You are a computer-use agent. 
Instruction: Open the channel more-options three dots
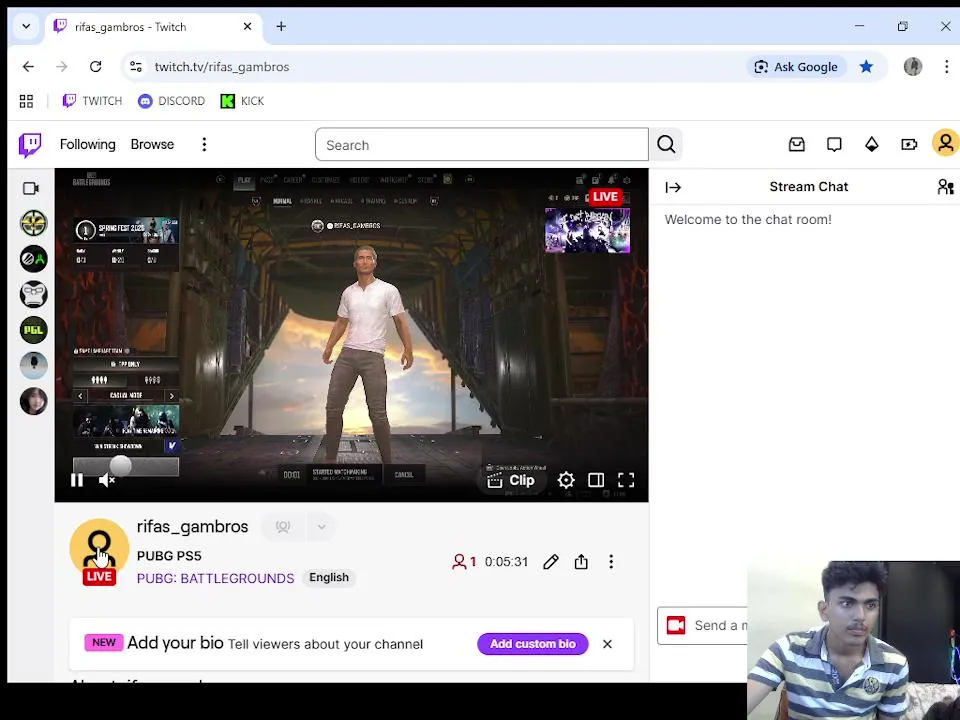pyautogui.click(x=611, y=562)
